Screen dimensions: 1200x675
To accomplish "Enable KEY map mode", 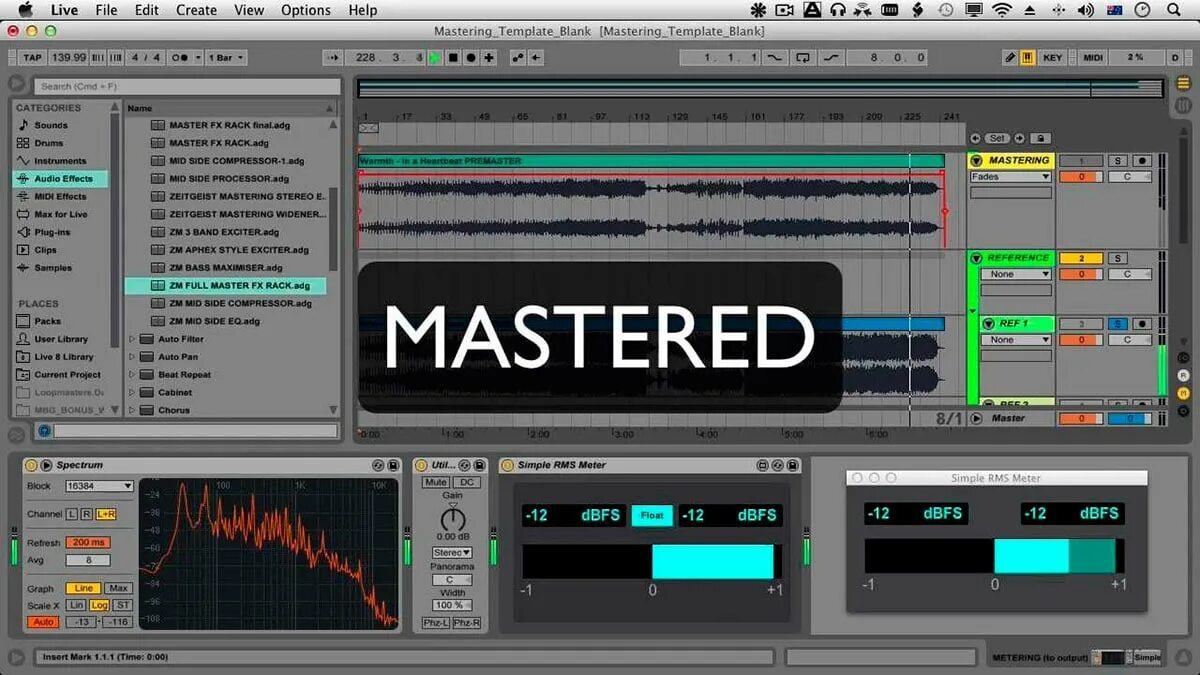I will (x=1053, y=58).
